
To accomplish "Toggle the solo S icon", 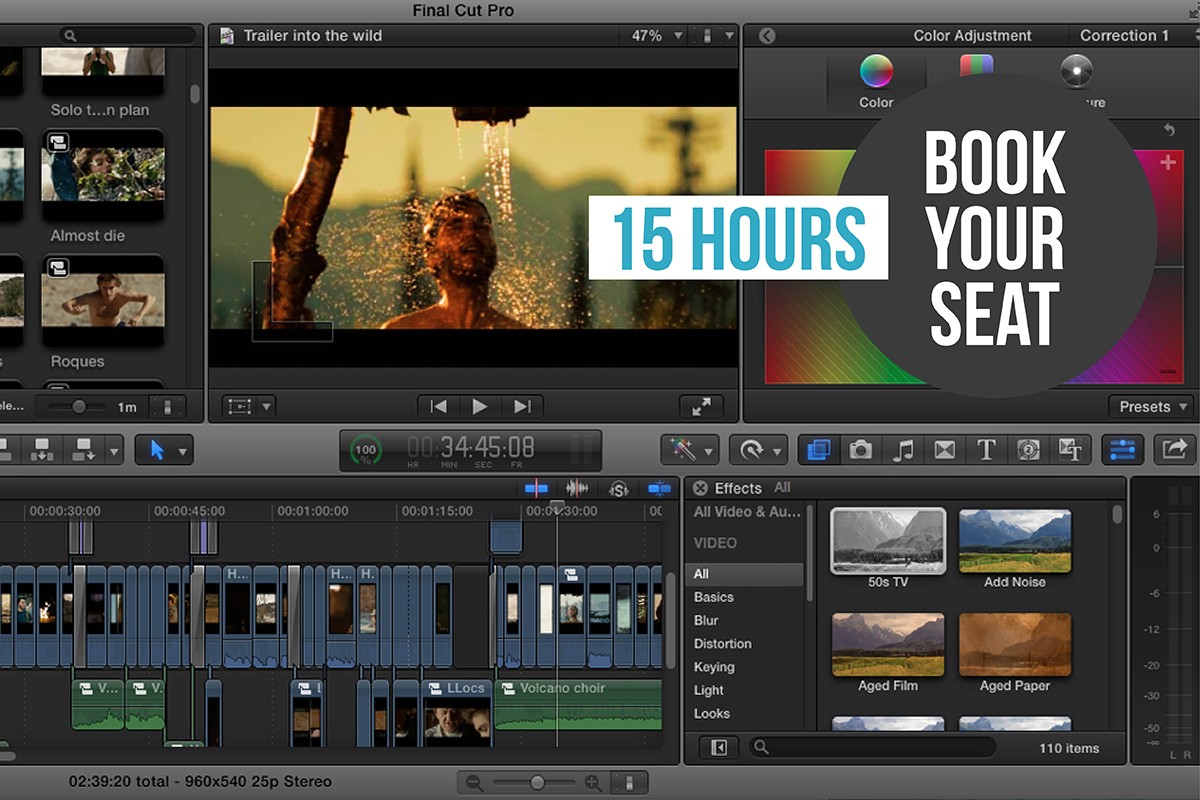I will 619,488.
